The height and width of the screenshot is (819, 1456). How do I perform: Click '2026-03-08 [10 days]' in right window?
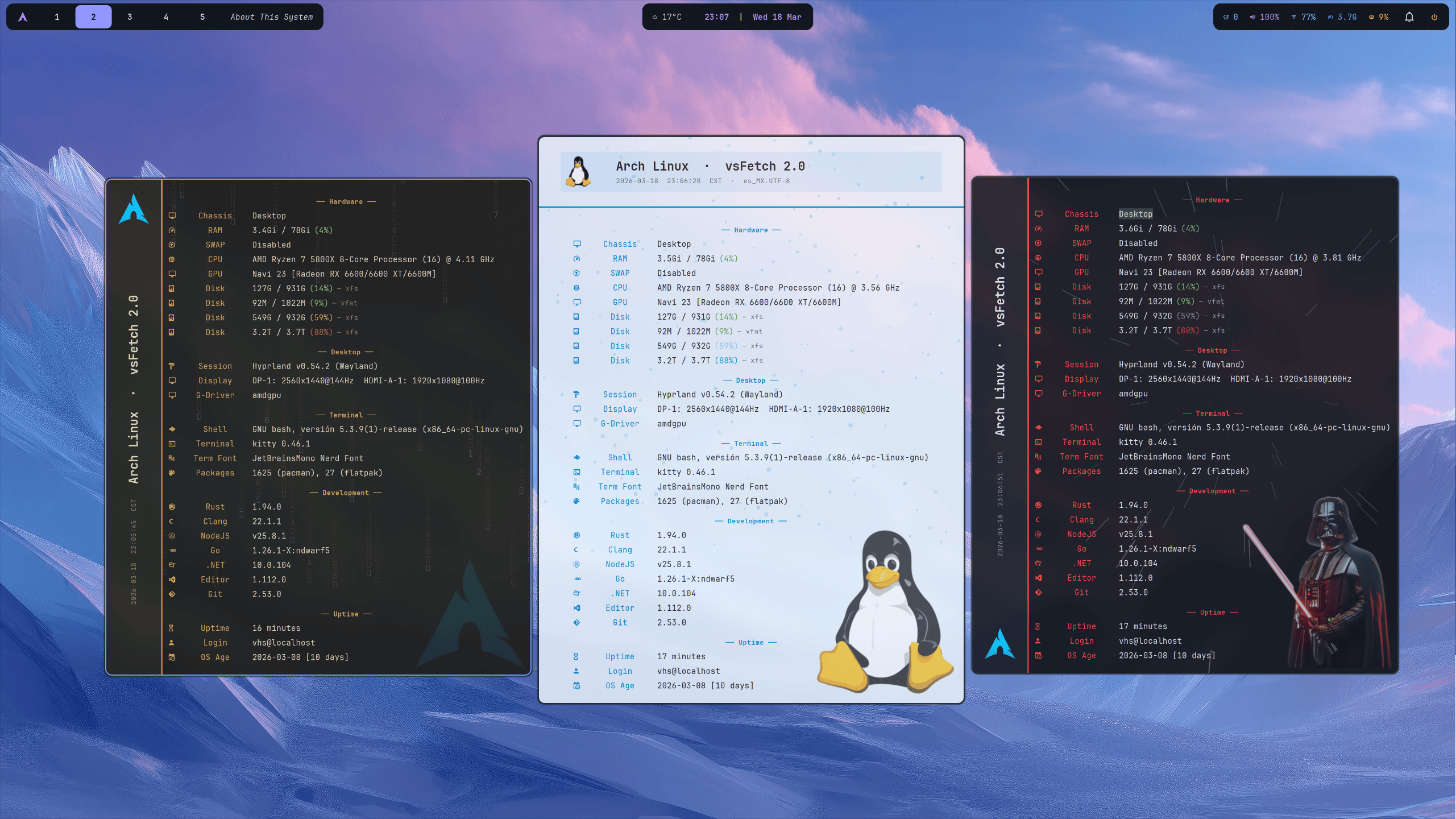pyautogui.click(x=1167, y=655)
